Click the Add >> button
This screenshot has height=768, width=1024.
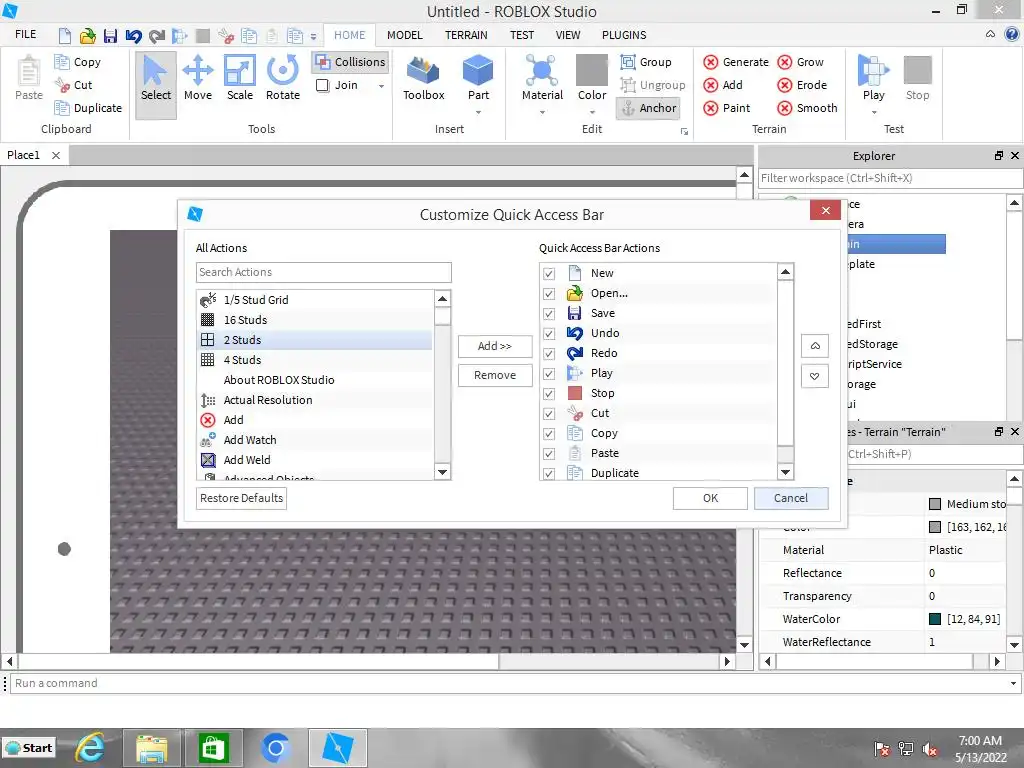coord(495,346)
